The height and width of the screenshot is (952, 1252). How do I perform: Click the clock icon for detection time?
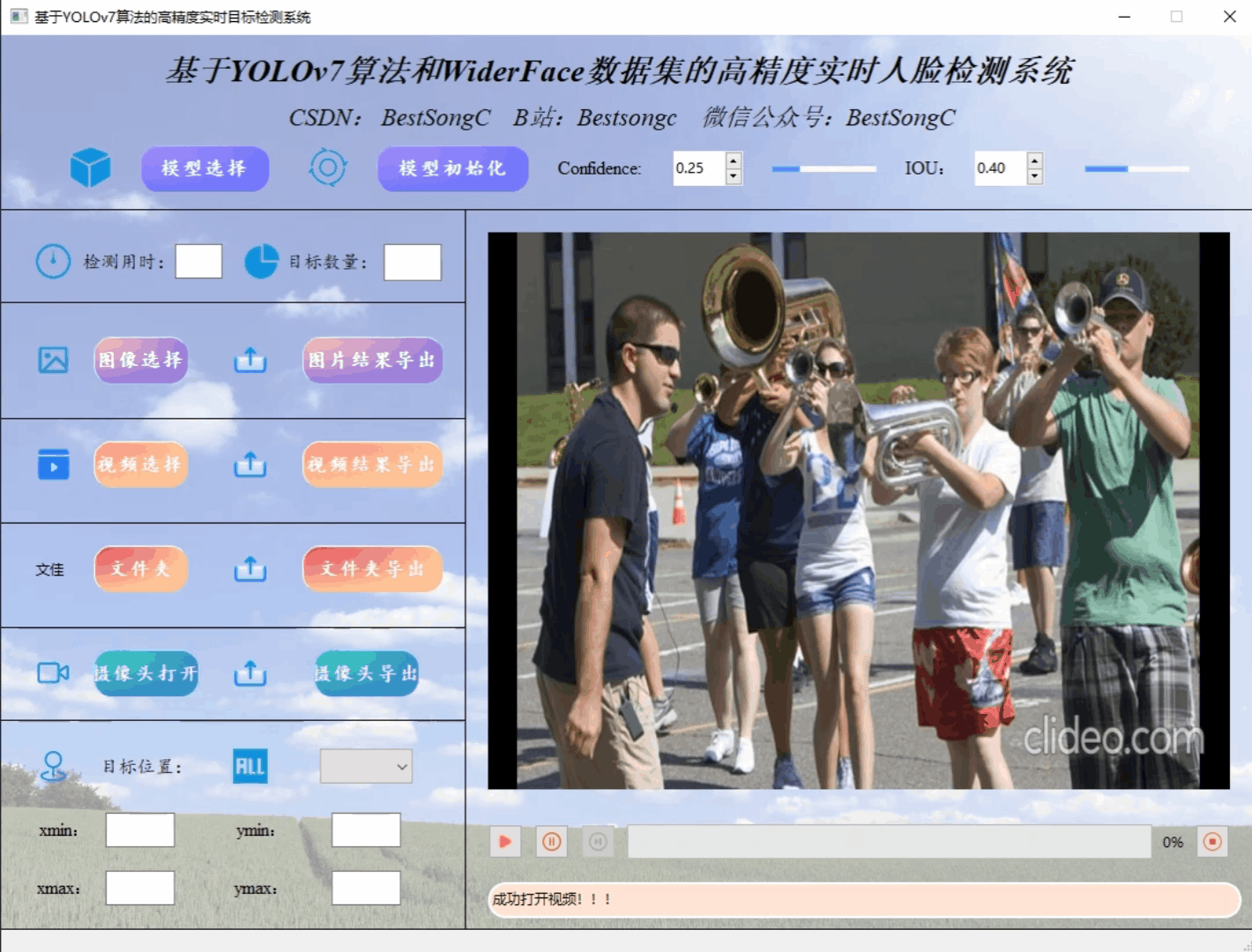click(x=53, y=262)
